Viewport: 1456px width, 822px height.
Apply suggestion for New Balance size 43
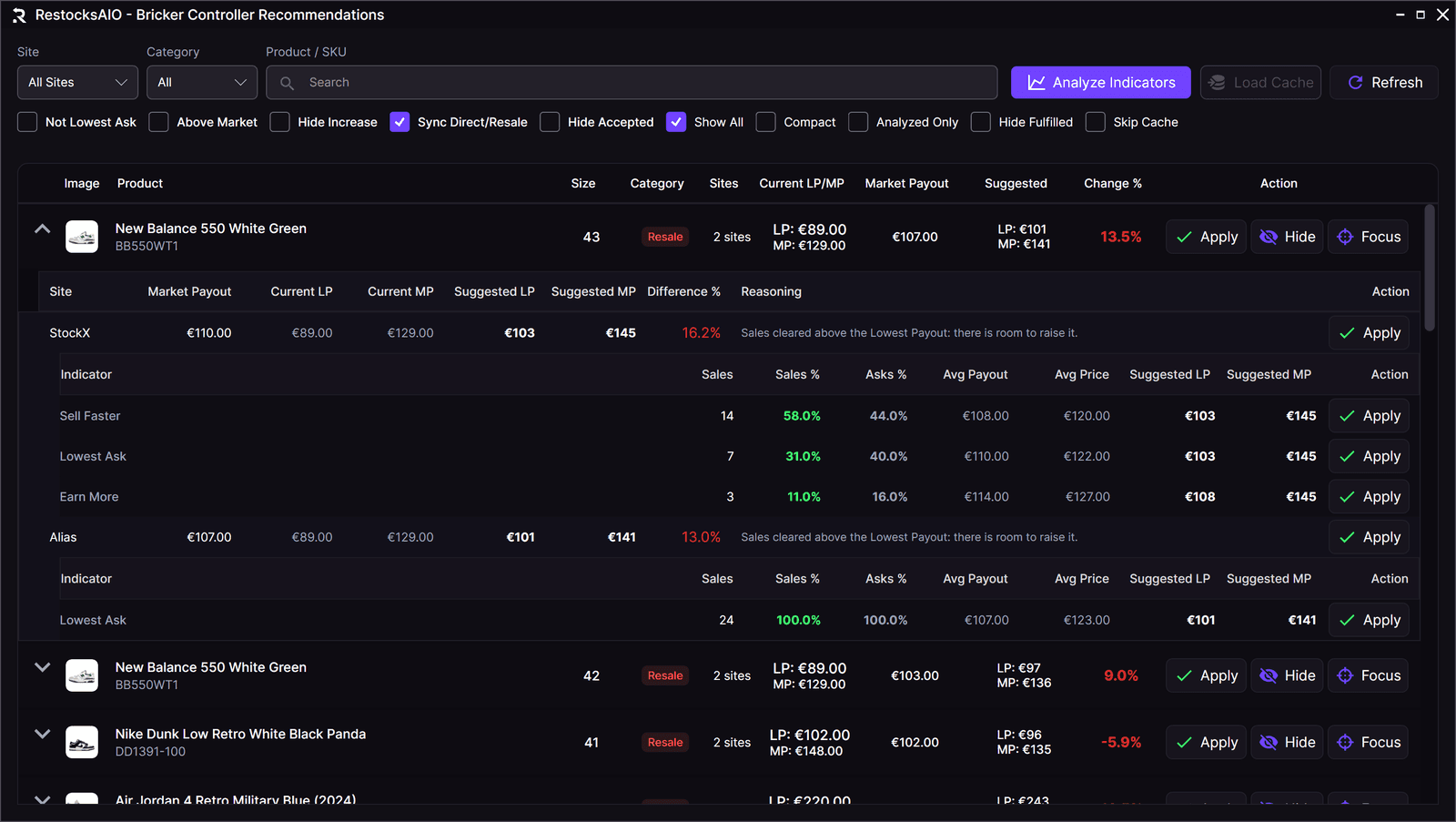(1206, 237)
